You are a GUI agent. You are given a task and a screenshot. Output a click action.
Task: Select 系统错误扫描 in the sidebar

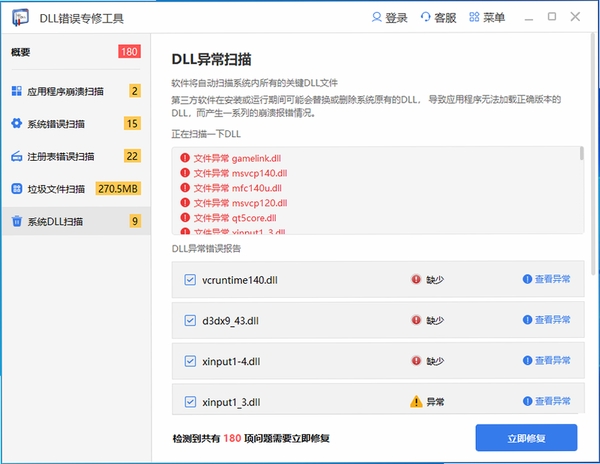coord(76,124)
